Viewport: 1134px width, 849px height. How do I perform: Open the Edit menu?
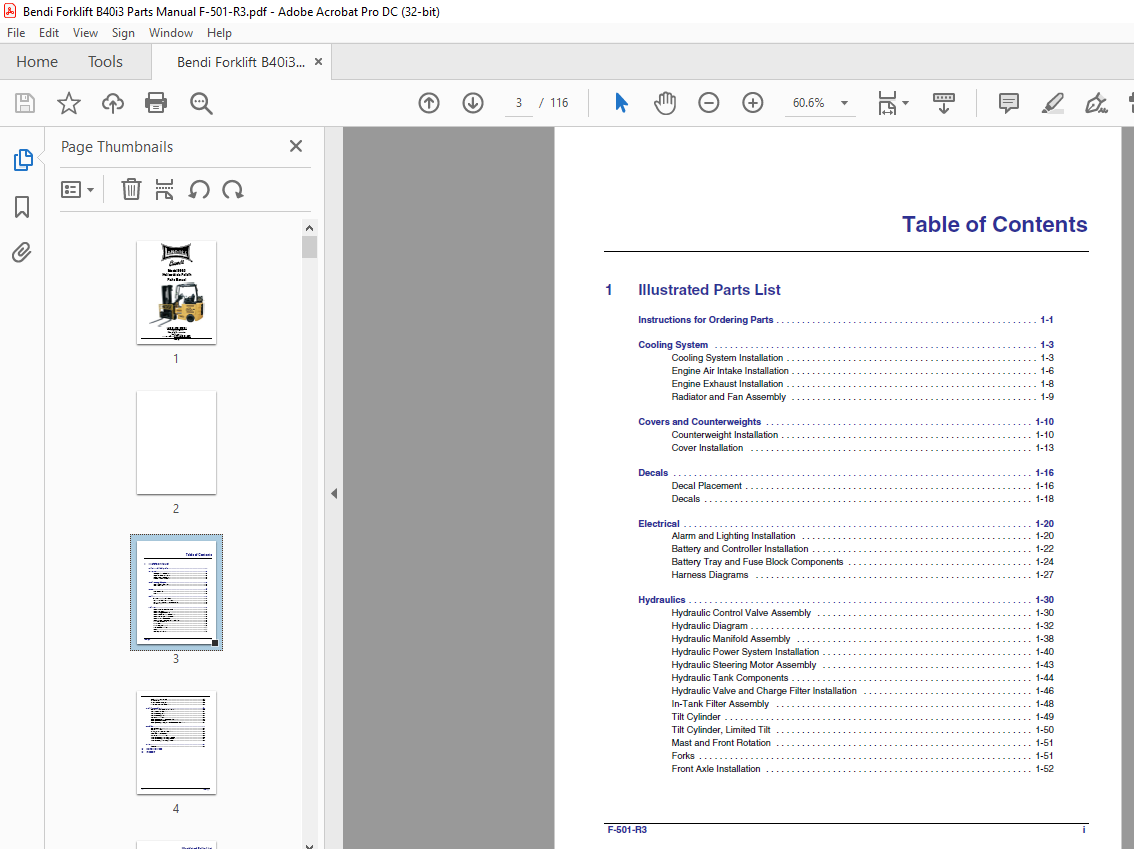49,33
